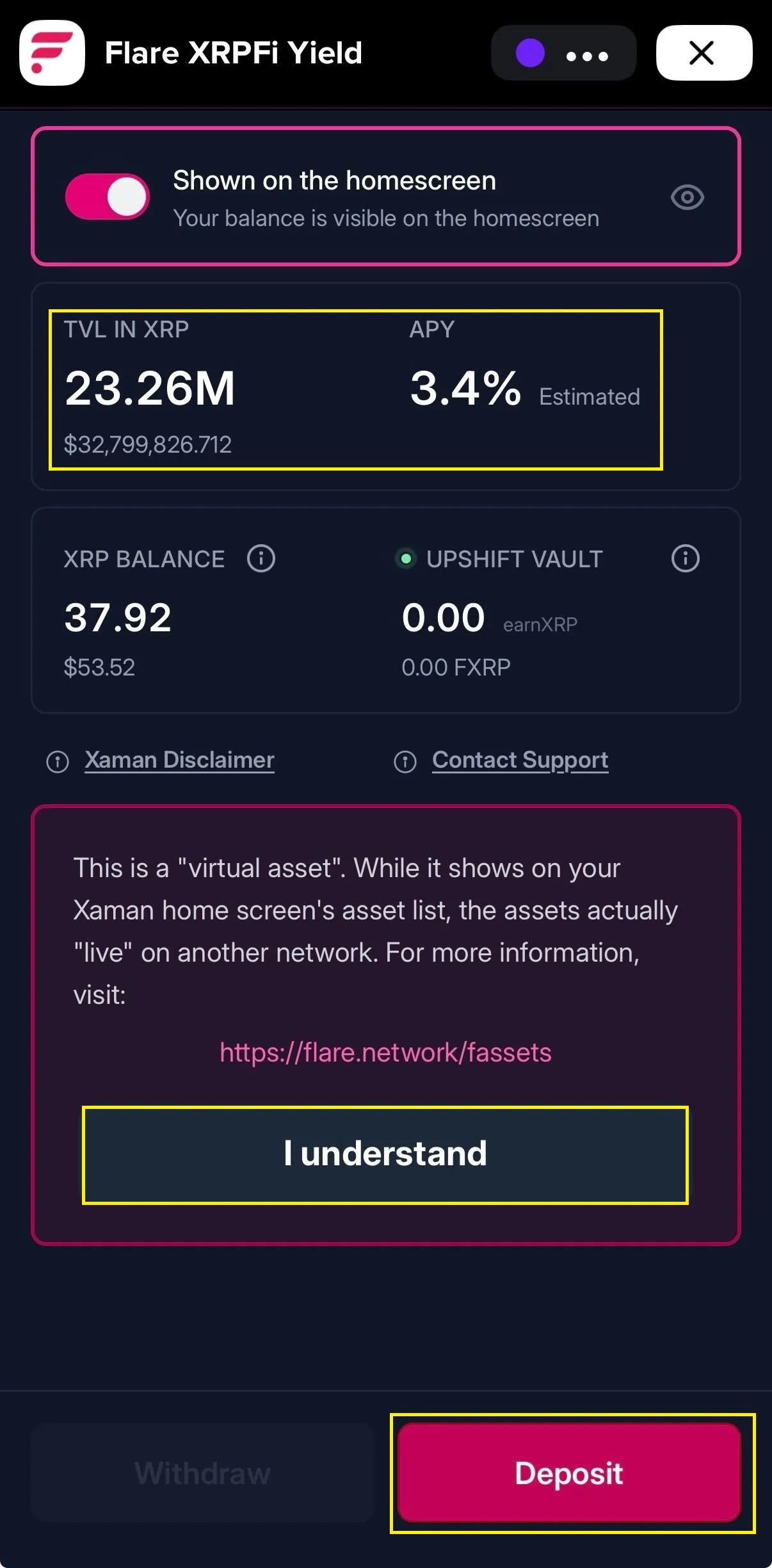772x1568 pixels.
Task: Click the disabled Withdraw button
Action: click(202, 1473)
